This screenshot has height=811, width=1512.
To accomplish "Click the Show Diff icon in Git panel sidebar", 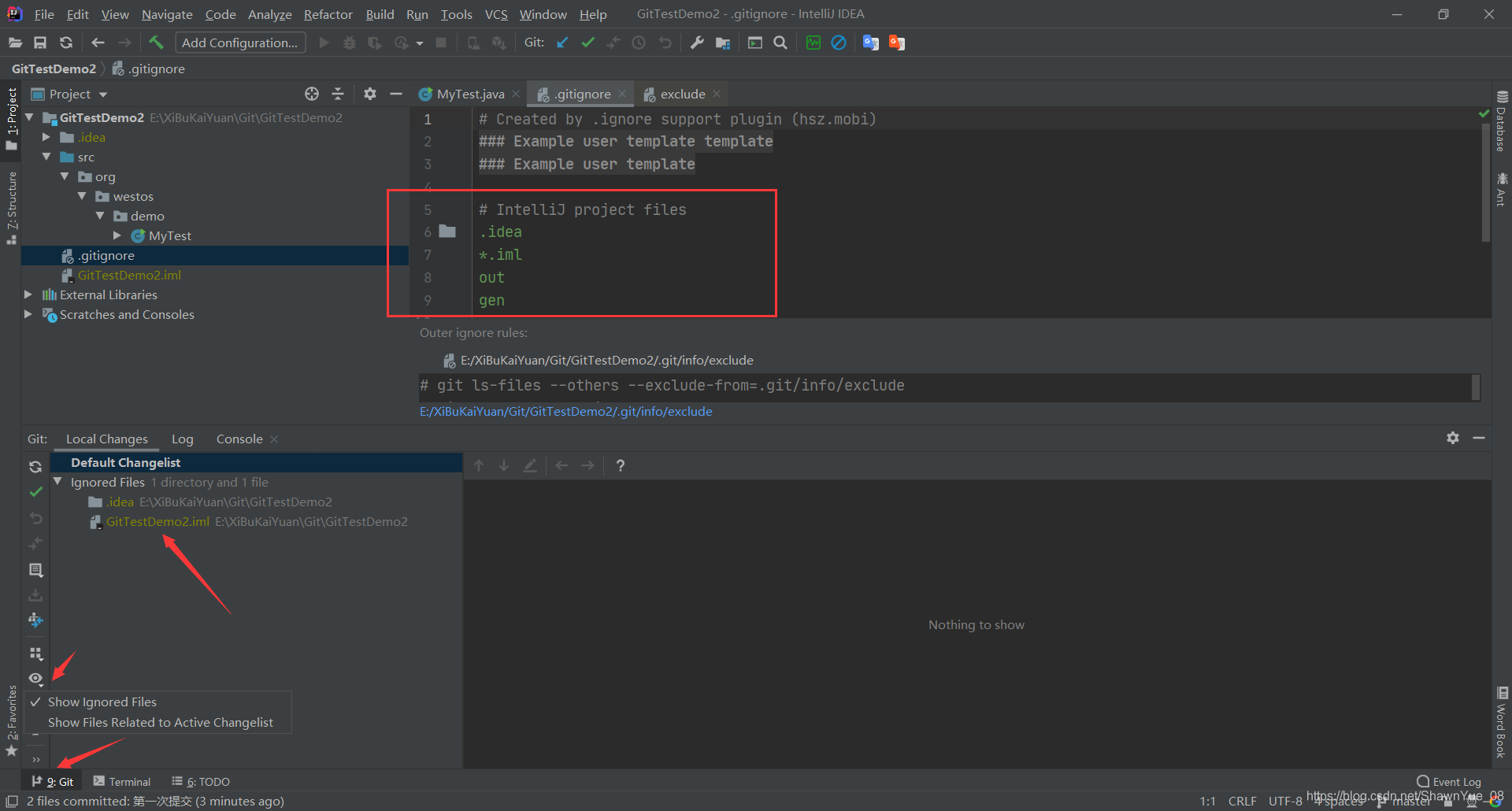I will click(x=35, y=569).
